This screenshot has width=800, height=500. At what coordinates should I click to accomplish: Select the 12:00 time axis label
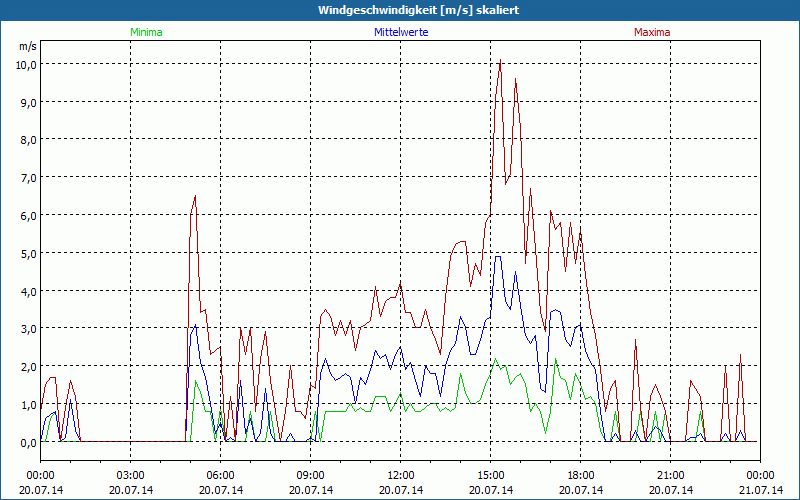click(401, 475)
